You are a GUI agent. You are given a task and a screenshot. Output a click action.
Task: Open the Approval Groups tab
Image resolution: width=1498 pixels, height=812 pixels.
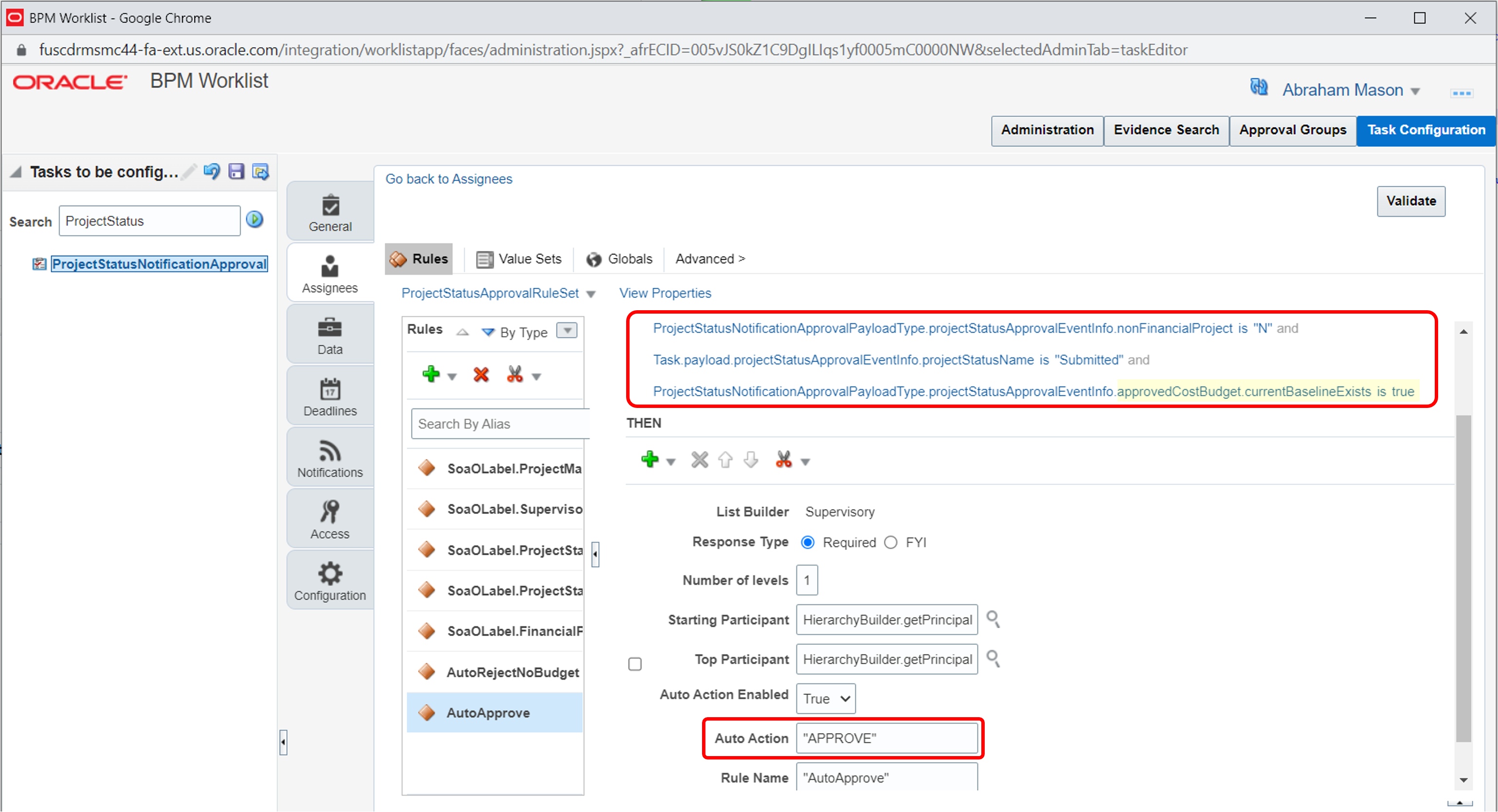click(x=1293, y=130)
